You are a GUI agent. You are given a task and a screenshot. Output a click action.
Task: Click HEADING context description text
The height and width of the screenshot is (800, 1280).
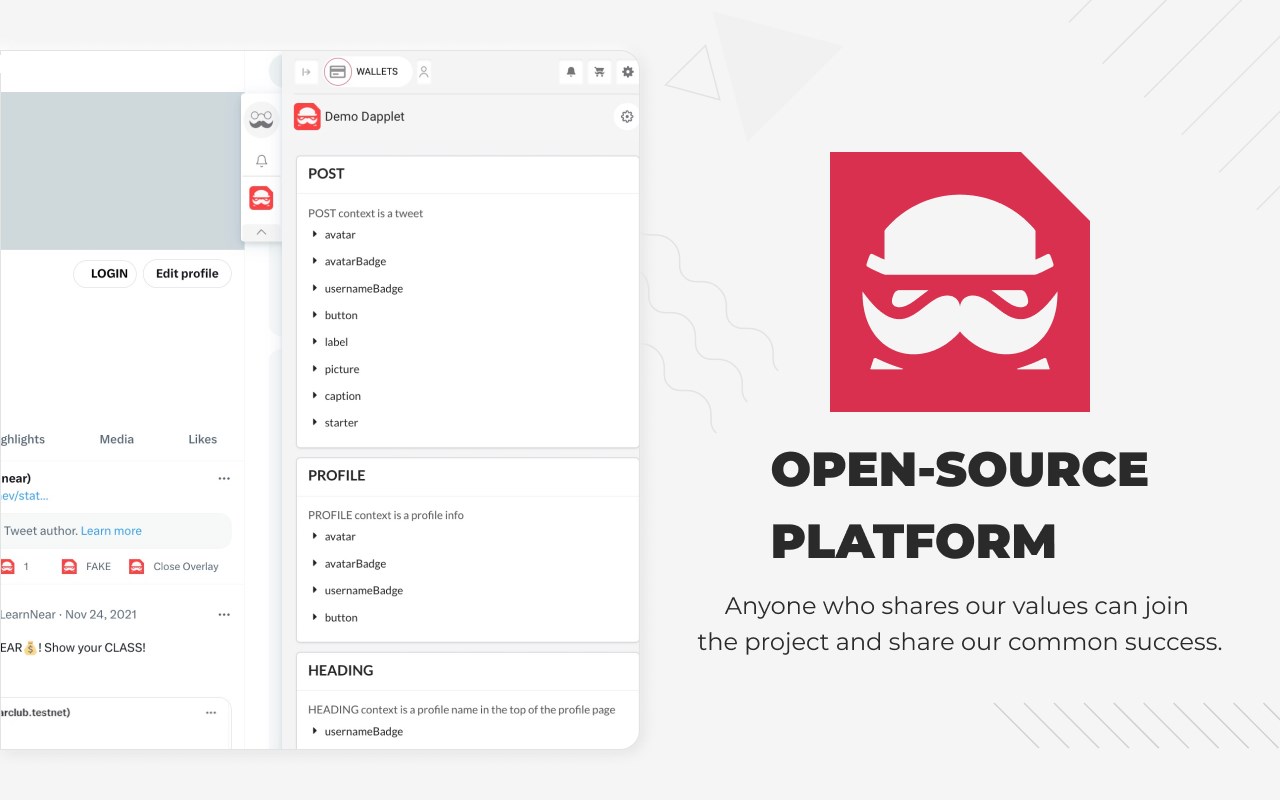coord(462,710)
